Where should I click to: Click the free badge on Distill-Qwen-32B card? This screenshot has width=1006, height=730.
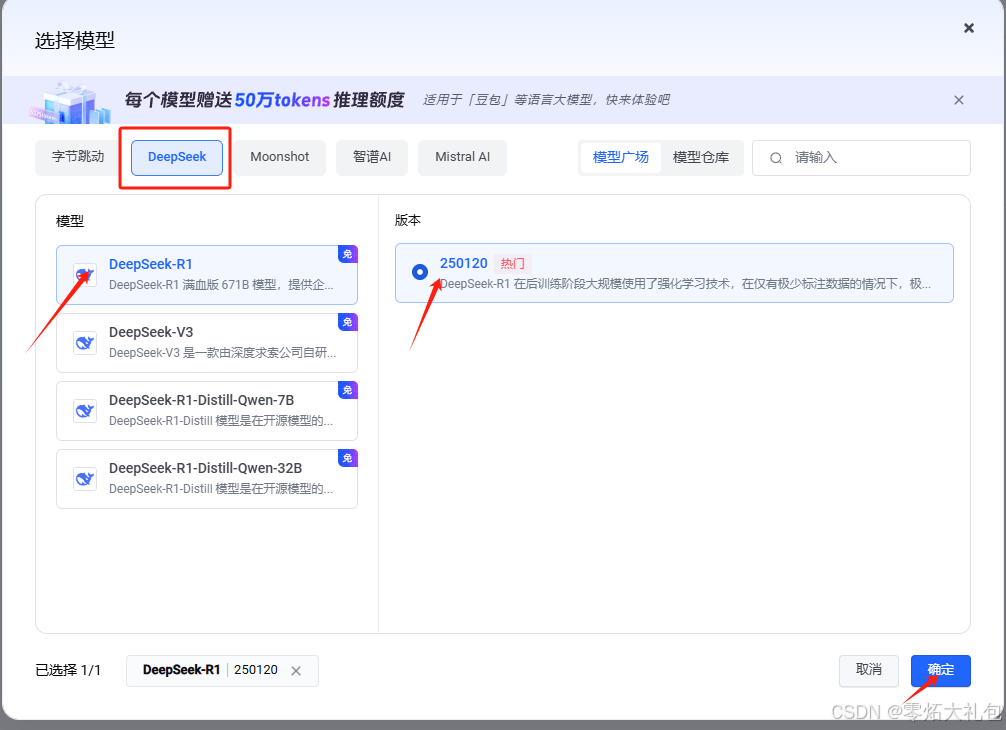(x=348, y=458)
